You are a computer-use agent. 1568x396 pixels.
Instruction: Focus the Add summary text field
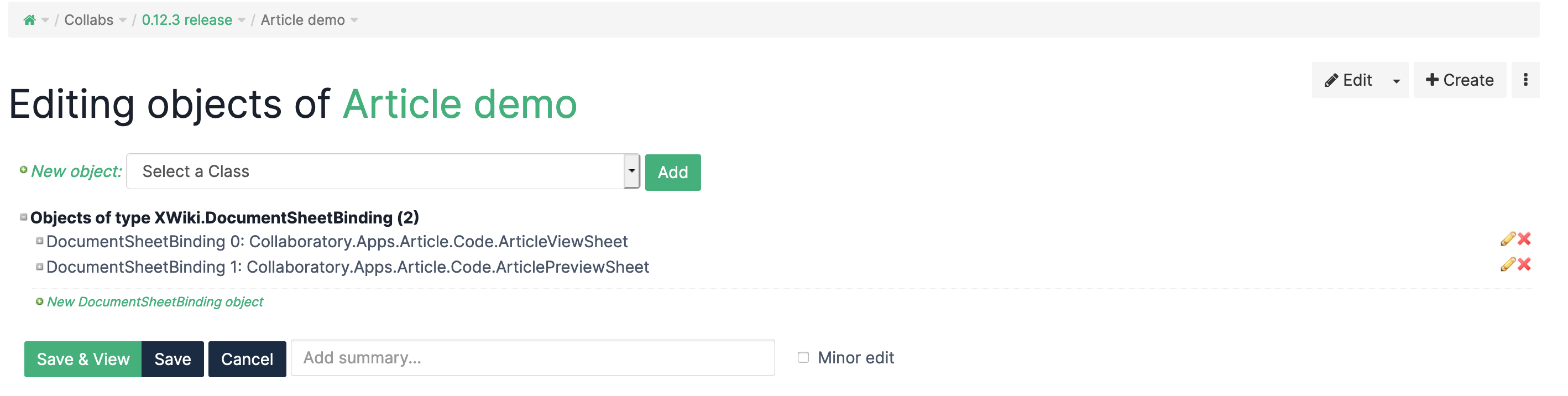532,358
